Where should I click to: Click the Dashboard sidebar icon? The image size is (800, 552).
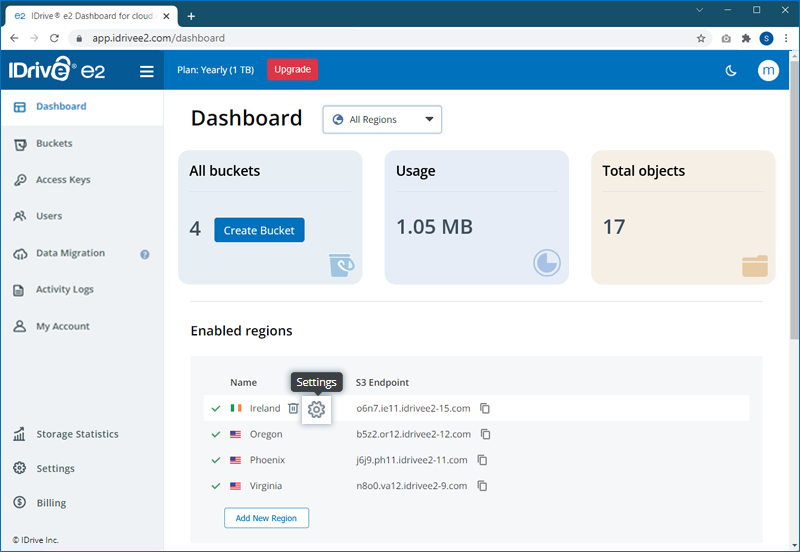pyautogui.click(x=19, y=107)
